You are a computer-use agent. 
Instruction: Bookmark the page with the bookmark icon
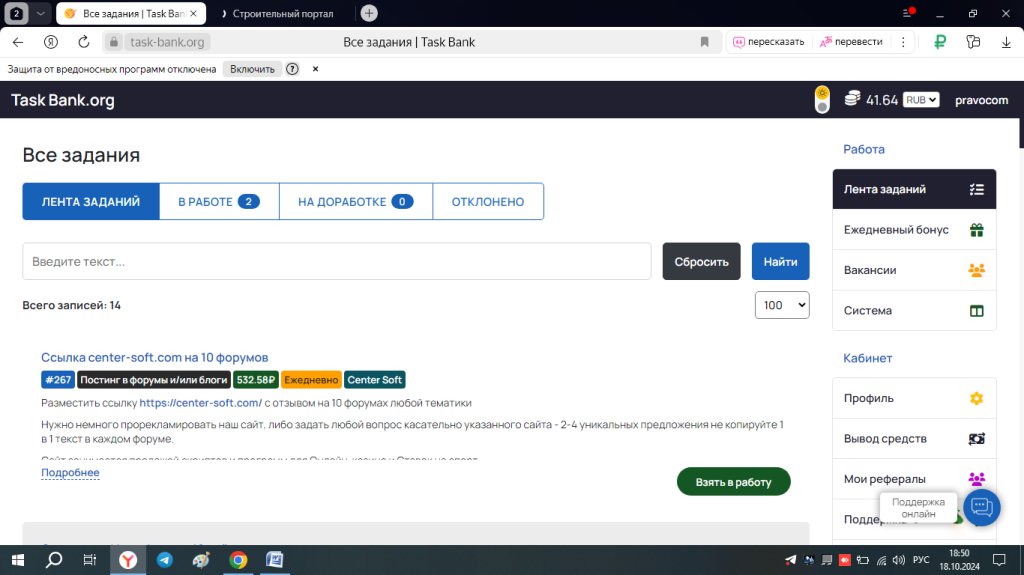tap(704, 42)
